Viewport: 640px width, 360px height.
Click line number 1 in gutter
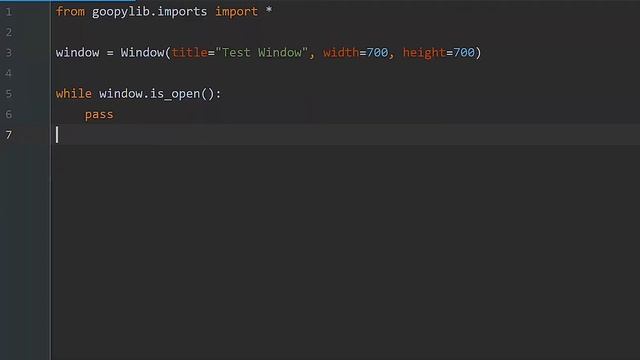[x=9, y=12]
